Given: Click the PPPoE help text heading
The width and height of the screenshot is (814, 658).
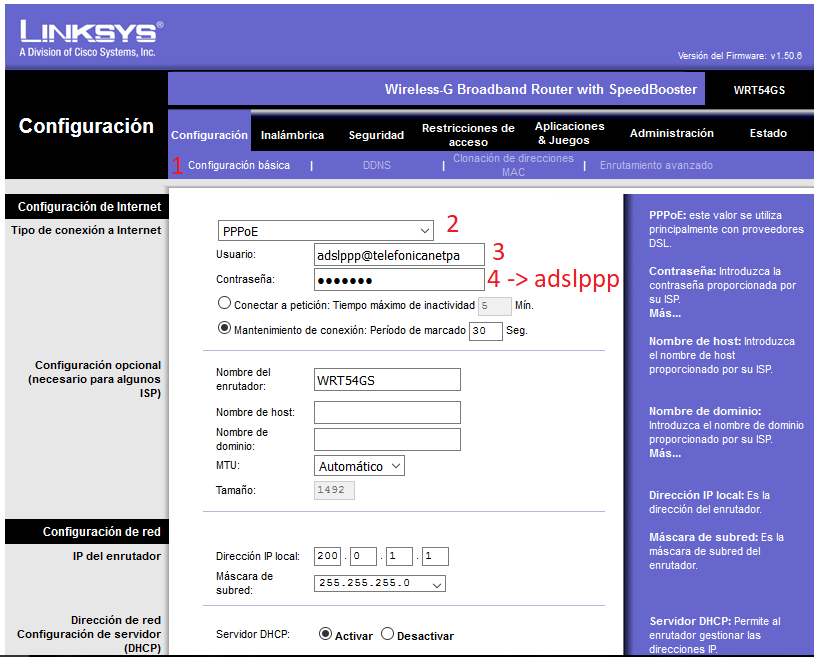Looking at the screenshot, I should click(x=668, y=215).
